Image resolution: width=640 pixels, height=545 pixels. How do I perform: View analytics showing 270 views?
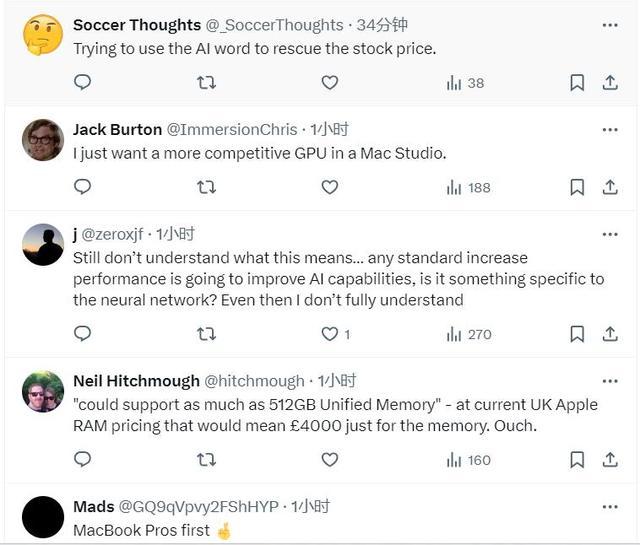pyautogui.click(x=469, y=334)
